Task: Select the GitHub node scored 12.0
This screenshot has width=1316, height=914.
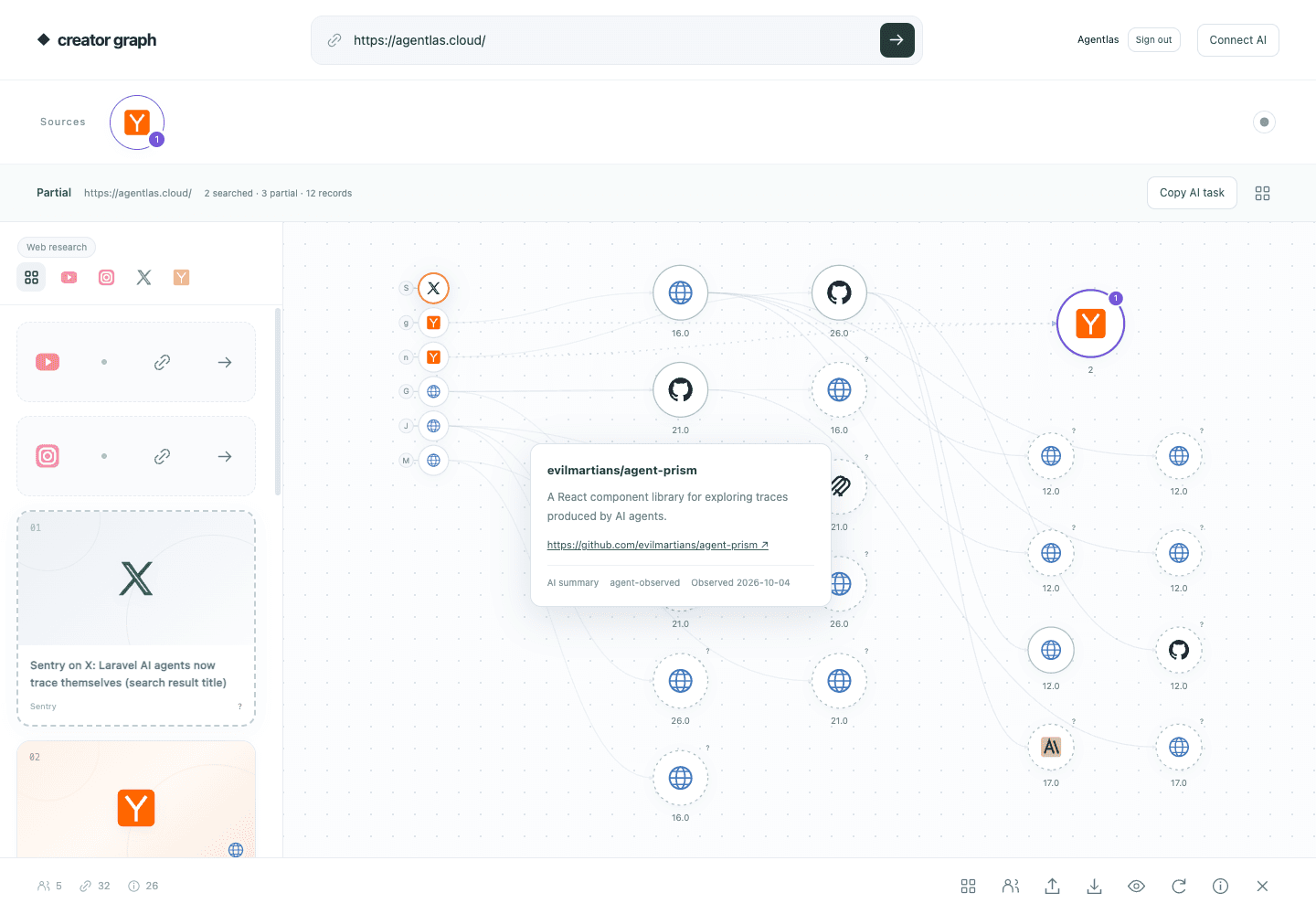Action: coord(1179,650)
